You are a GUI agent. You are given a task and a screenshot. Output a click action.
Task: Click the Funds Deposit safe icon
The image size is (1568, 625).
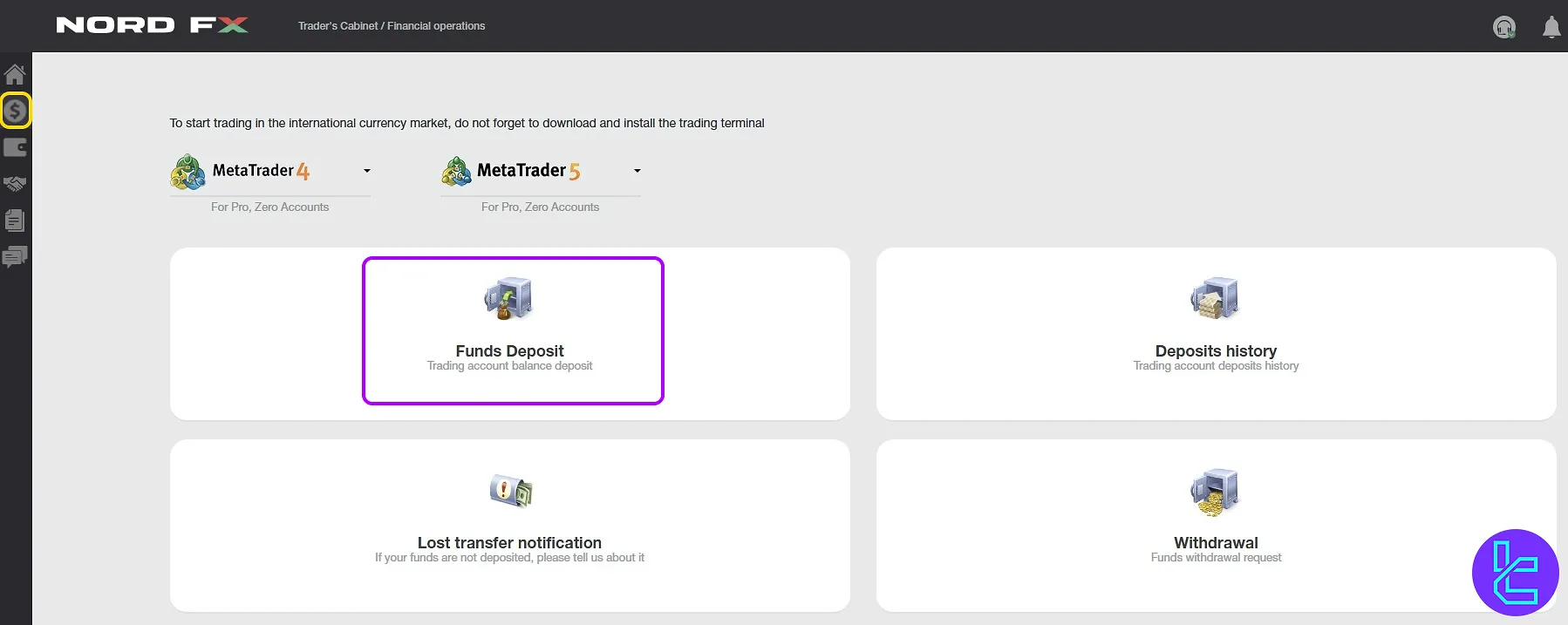coord(509,299)
